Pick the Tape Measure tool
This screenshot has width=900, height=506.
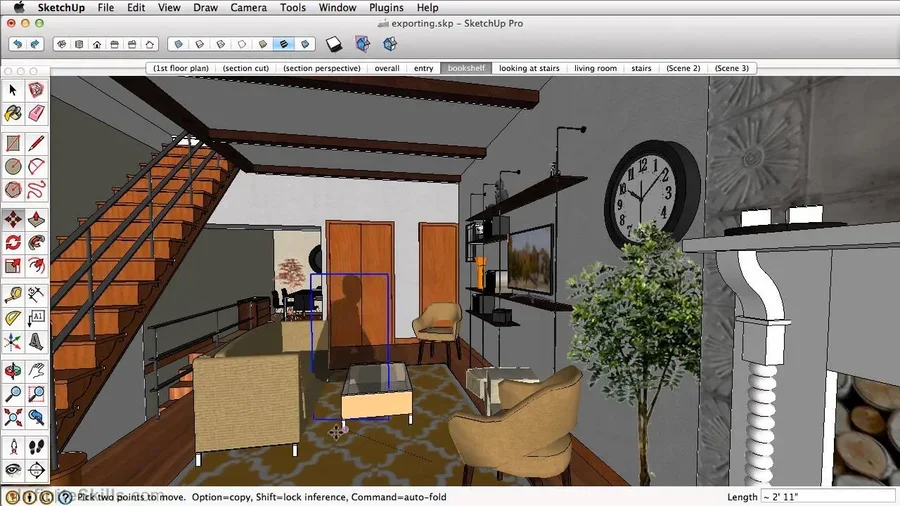click(13, 295)
